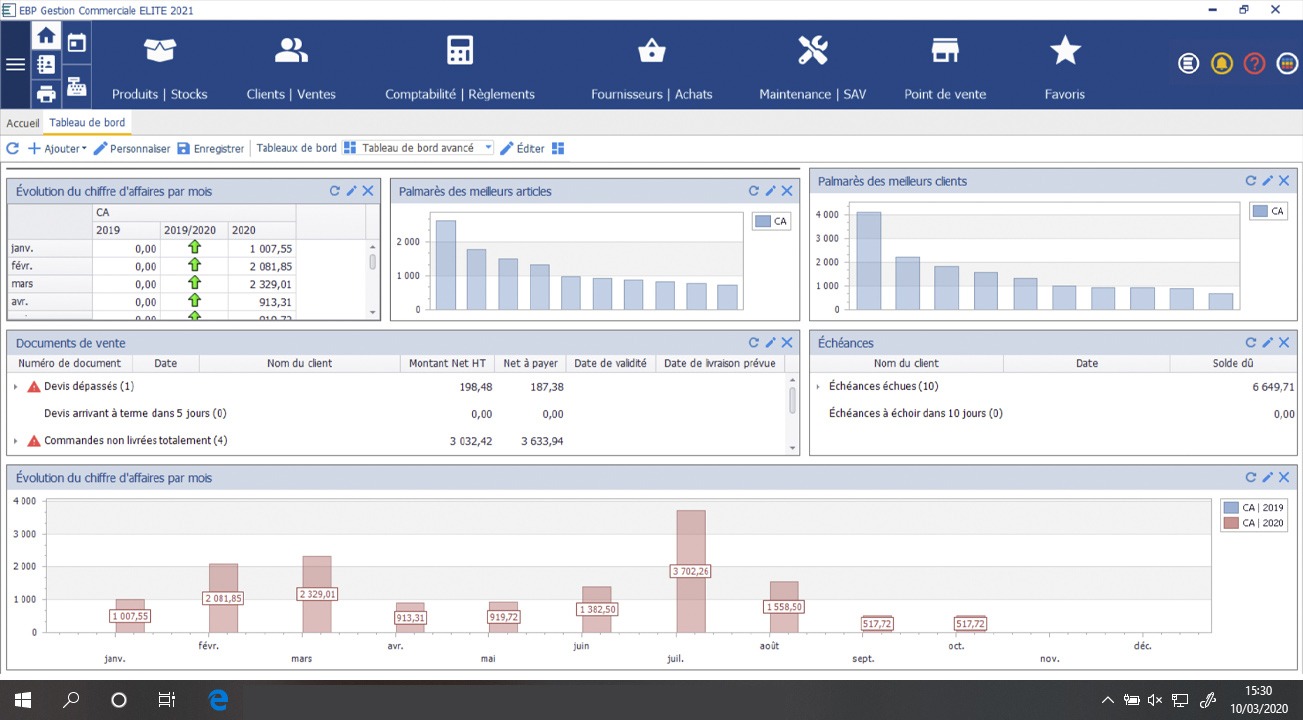Open the hamburger main menu

[x=15, y=65]
